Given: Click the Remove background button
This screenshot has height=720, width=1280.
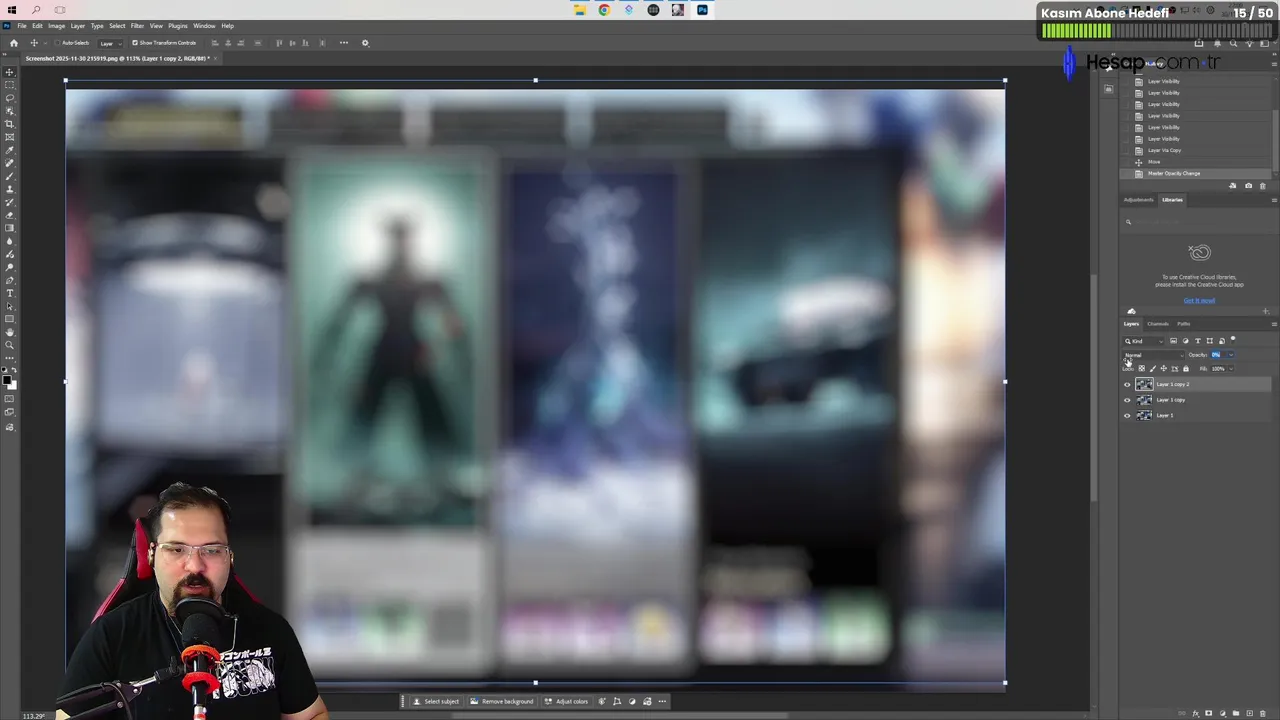Looking at the screenshot, I should 502,701.
